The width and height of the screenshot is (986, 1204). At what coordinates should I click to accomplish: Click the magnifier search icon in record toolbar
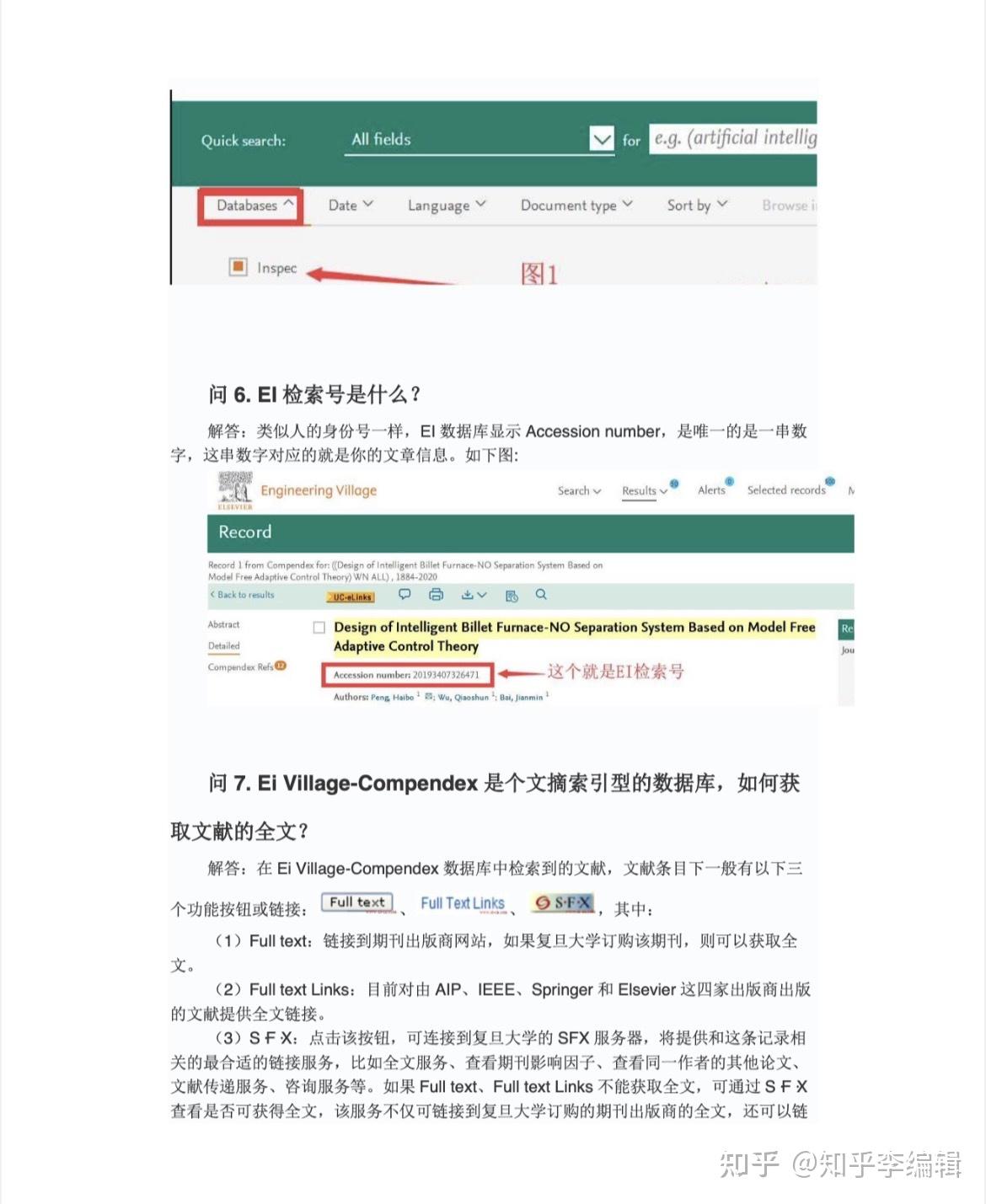tap(541, 595)
